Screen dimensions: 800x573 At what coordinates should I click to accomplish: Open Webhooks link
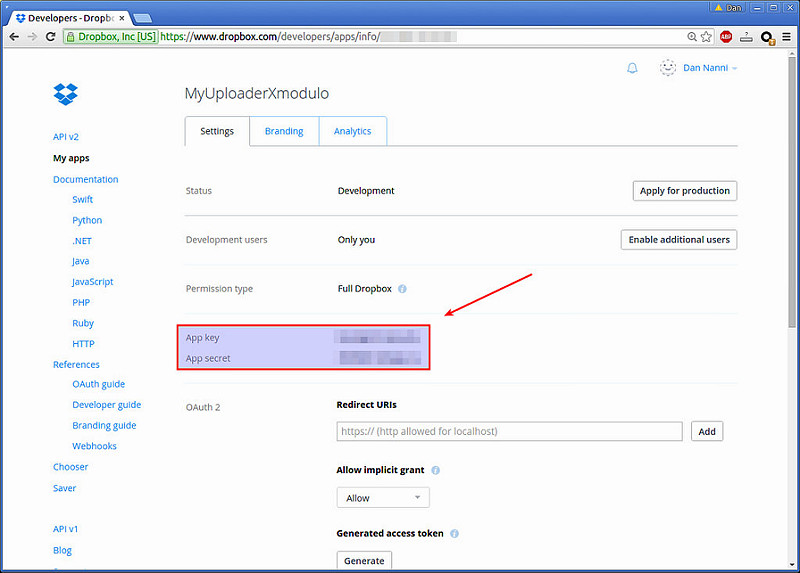coord(94,446)
